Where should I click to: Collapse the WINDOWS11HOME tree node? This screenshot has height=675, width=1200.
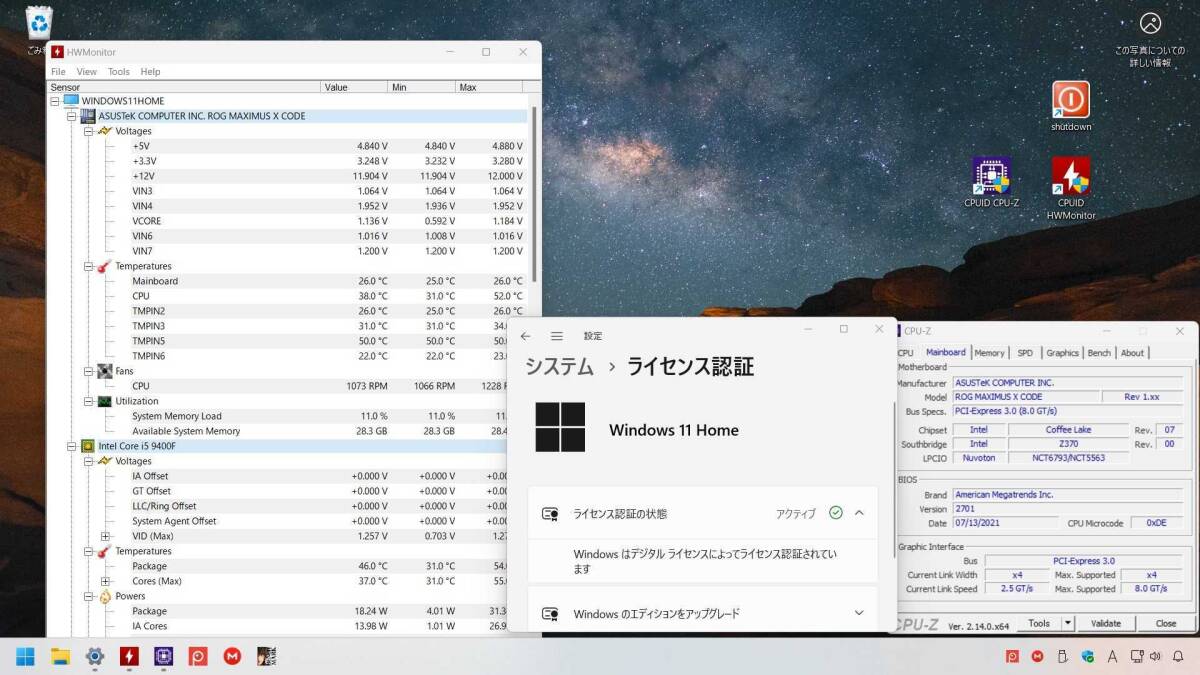[55, 101]
